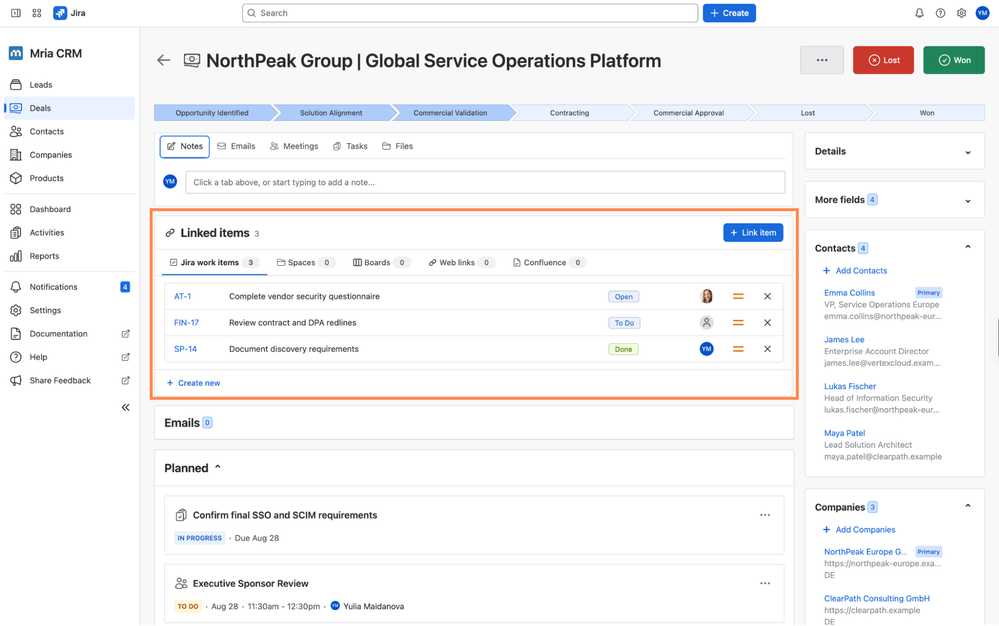Collapse the Contacts panel
Screen dimensions: 999x626
pos(968,247)
